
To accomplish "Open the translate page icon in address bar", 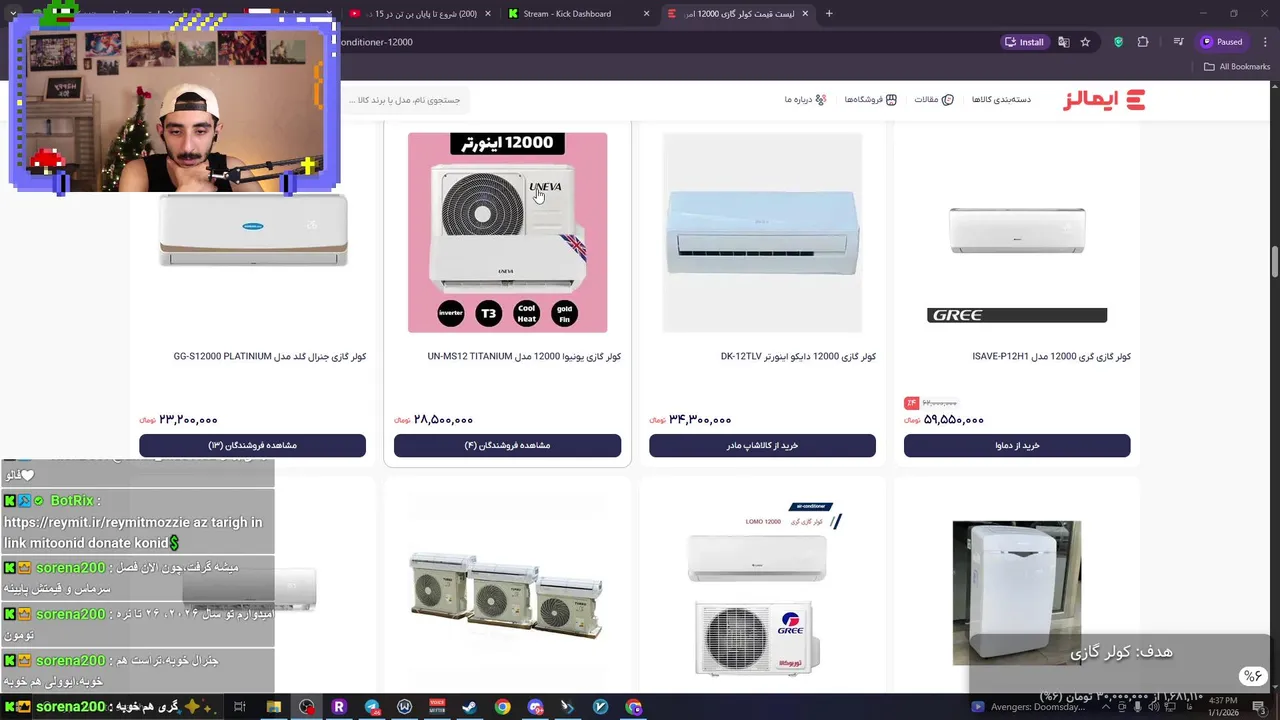I will click(1064, 42).
